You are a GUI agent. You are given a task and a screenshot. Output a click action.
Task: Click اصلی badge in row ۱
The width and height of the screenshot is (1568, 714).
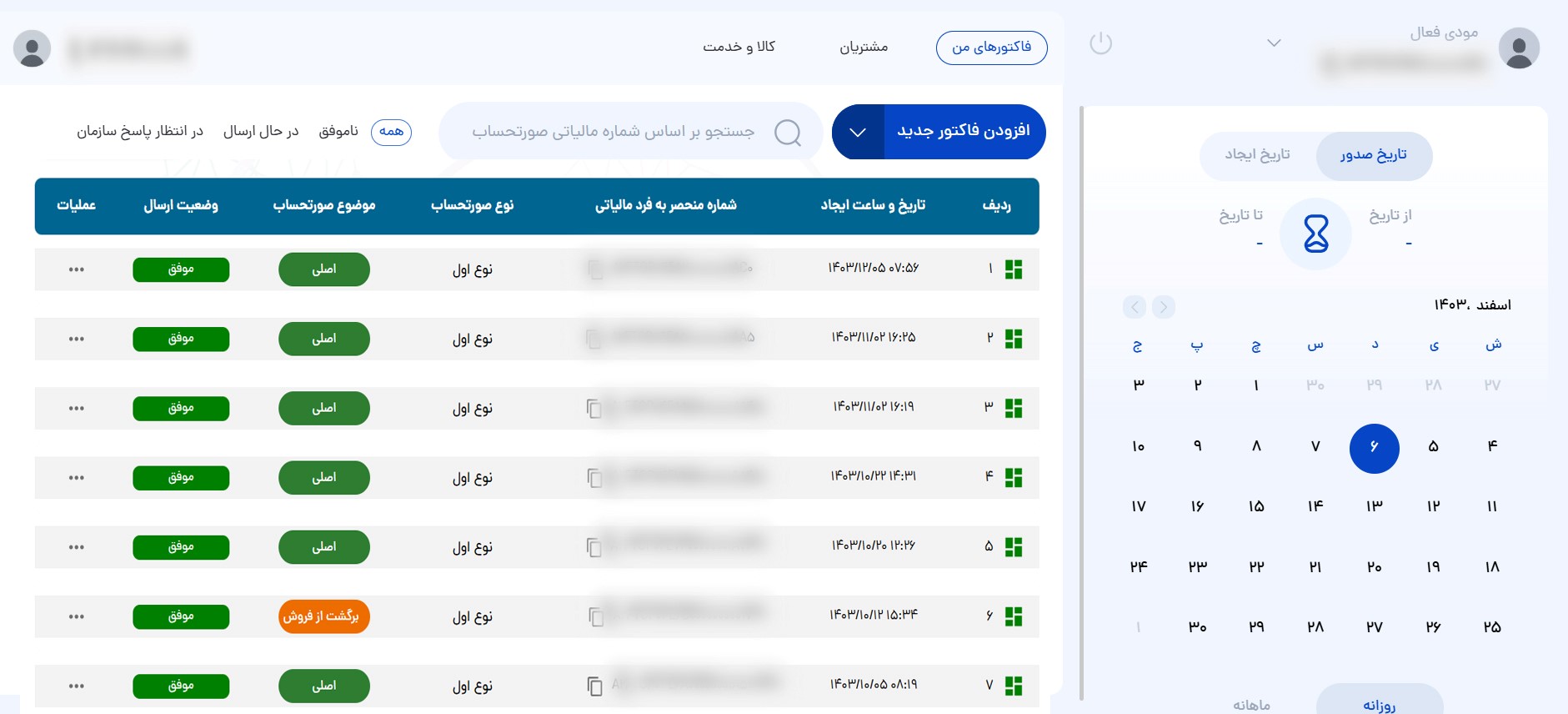click(324, 269)
